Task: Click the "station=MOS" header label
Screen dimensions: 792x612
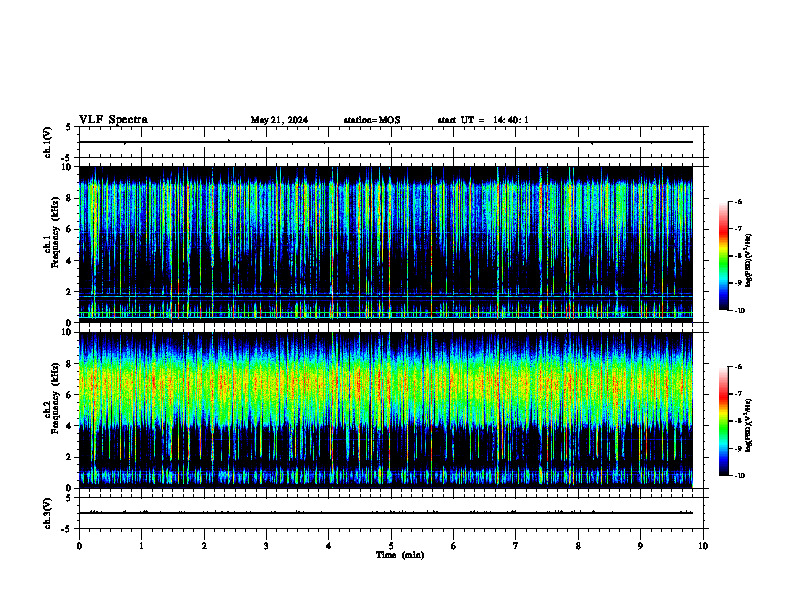Action: (372, 120)
